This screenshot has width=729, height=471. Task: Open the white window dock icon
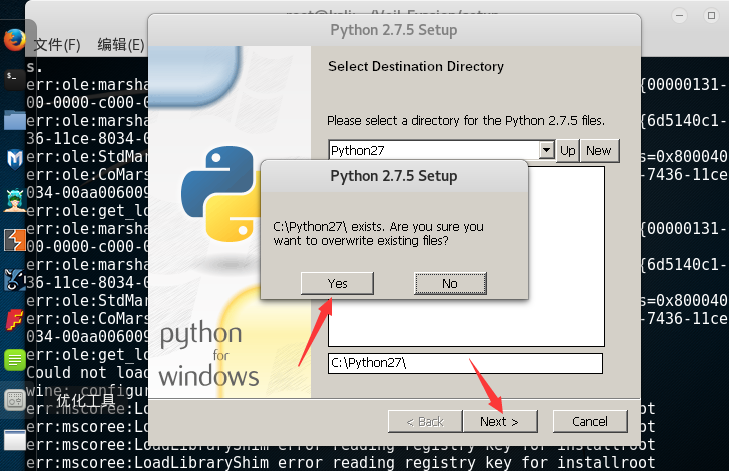[15, 440]
